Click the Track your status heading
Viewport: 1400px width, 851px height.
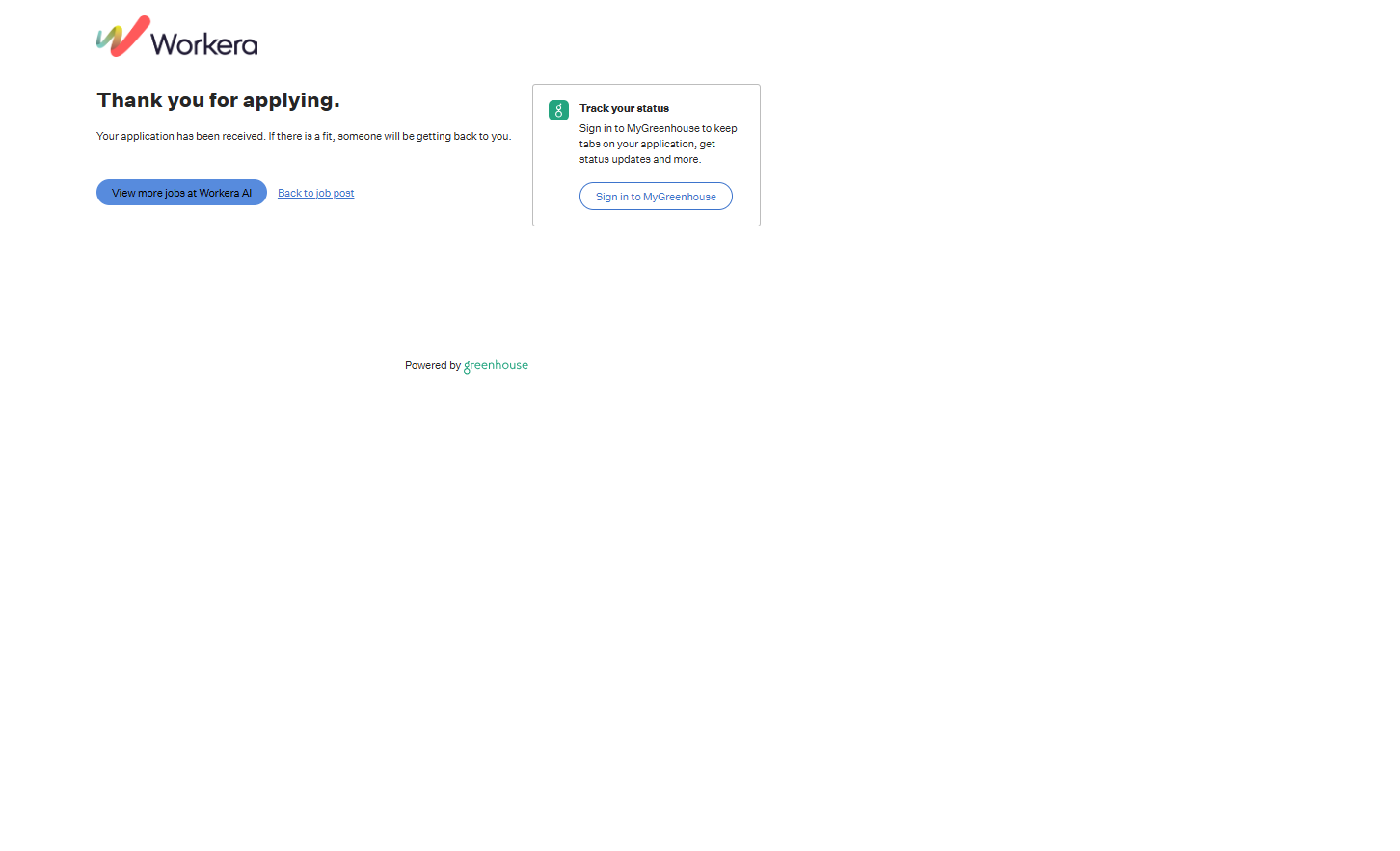[624, 109]
